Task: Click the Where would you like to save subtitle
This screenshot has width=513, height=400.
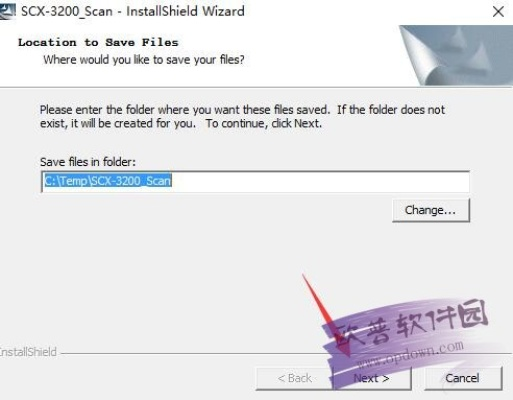Action: 144,60
